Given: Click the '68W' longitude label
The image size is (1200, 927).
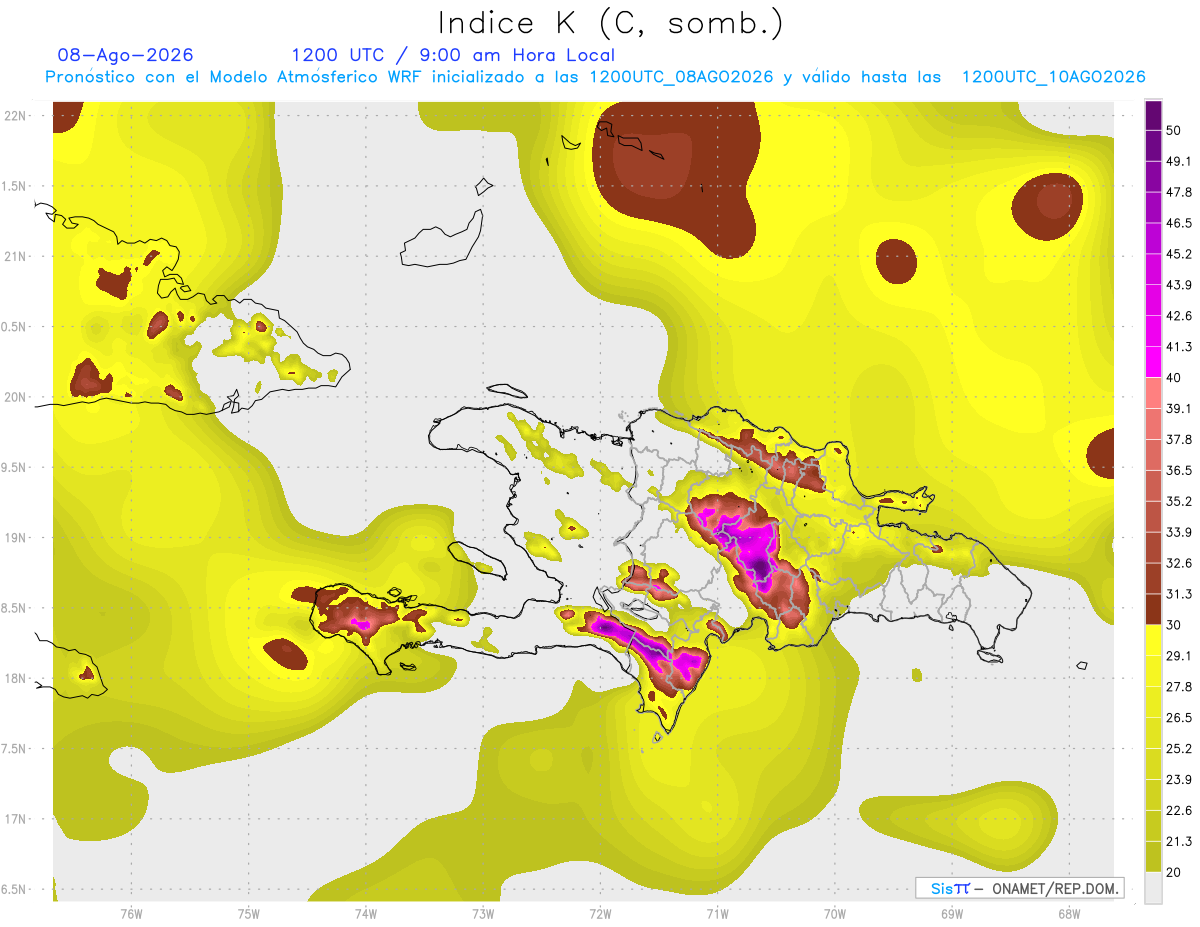Looking at the screenshot, I should (x=1069, y=913).
